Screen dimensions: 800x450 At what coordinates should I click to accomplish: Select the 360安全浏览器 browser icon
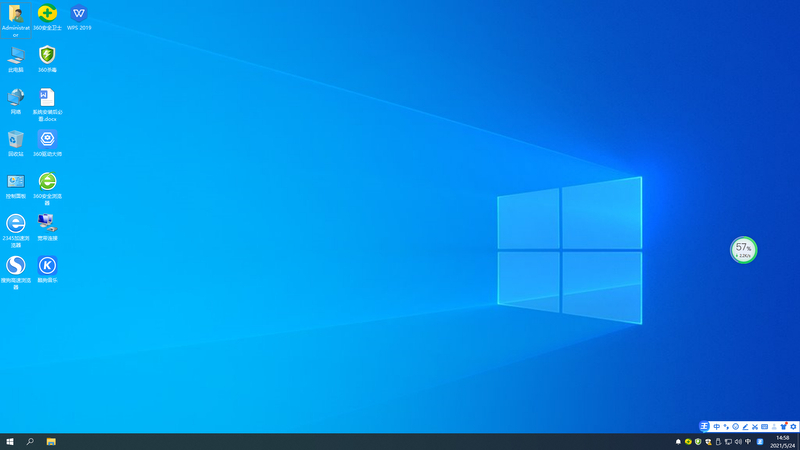point(47,189)
